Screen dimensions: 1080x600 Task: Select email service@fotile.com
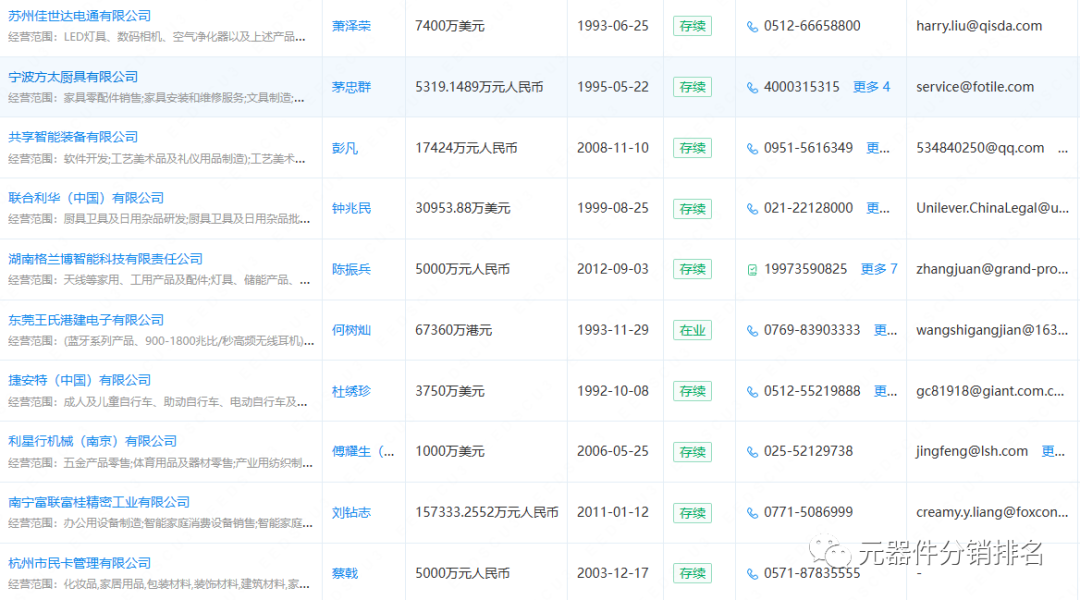(975, 87)
